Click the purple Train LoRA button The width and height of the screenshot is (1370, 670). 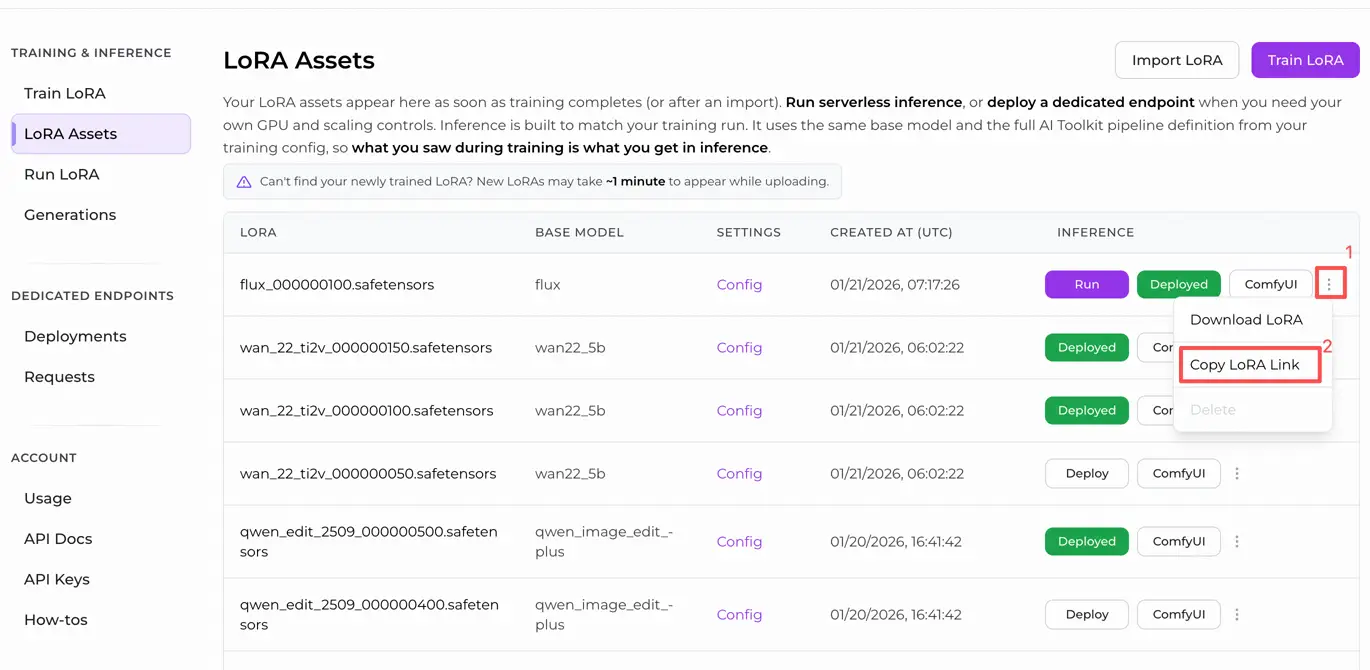1305,60
